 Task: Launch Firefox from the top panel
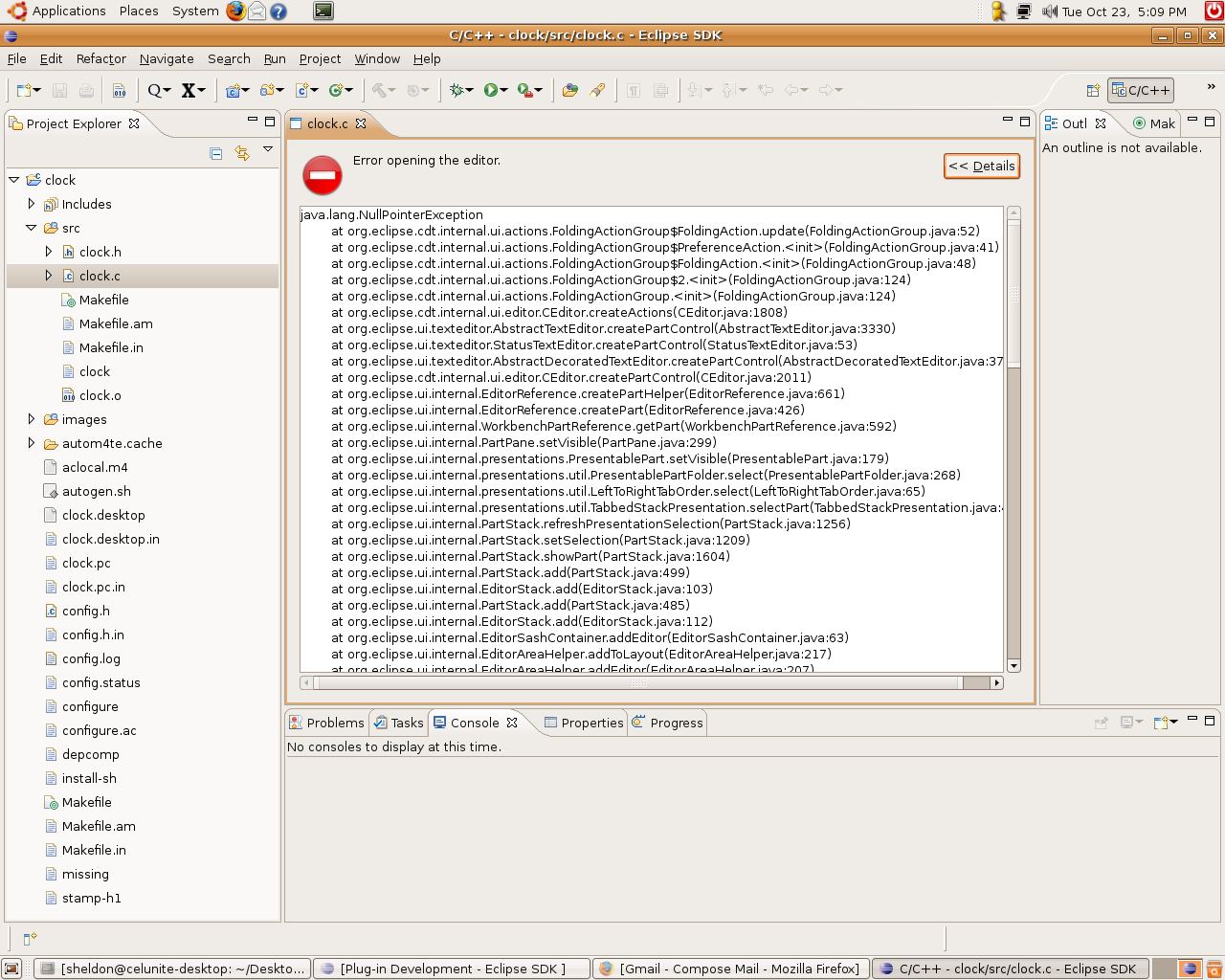[236, 11]
